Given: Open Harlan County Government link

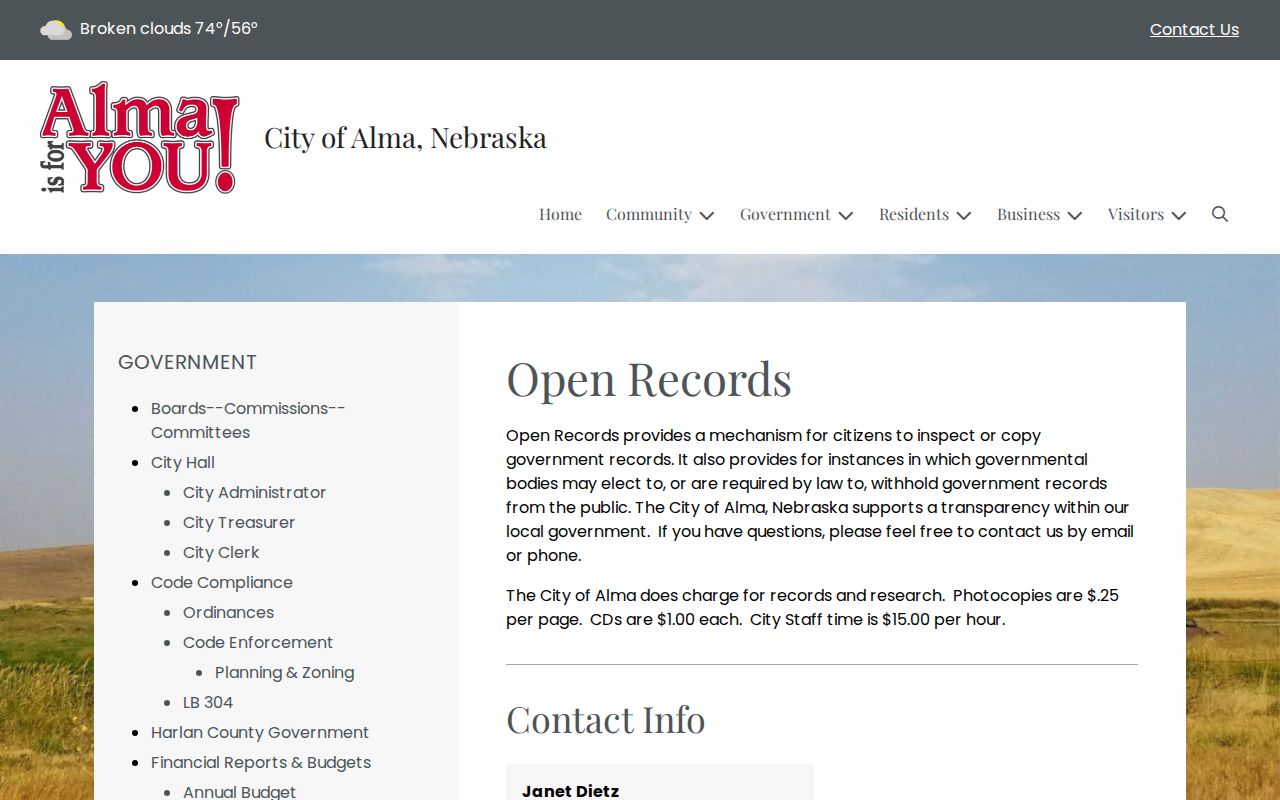Looking at the screenshot, I should pyautogui.click(x=260, y=732).
